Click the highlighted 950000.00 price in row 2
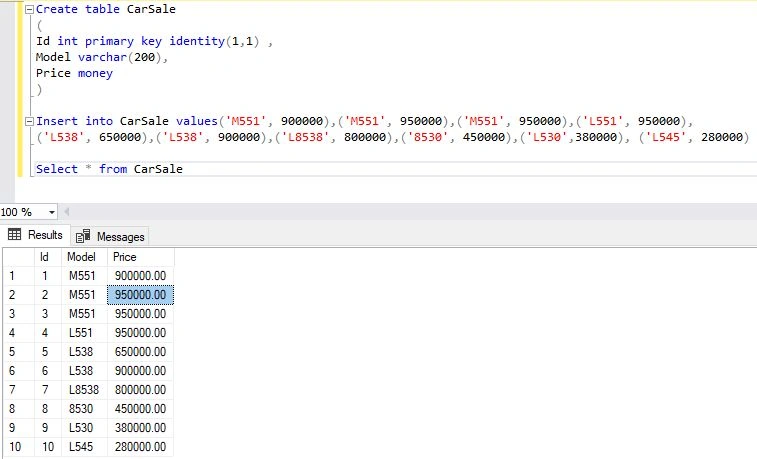The image size is (757, 459). pyautogui.click(x=140, y=295)
